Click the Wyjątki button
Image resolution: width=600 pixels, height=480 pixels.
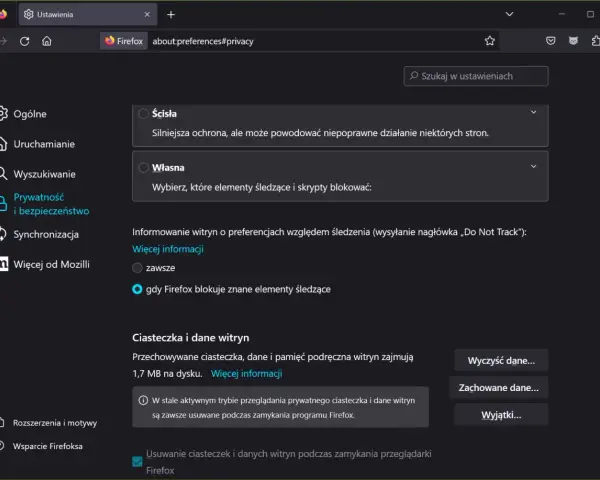pyautogui.click(x=501, y=415)
